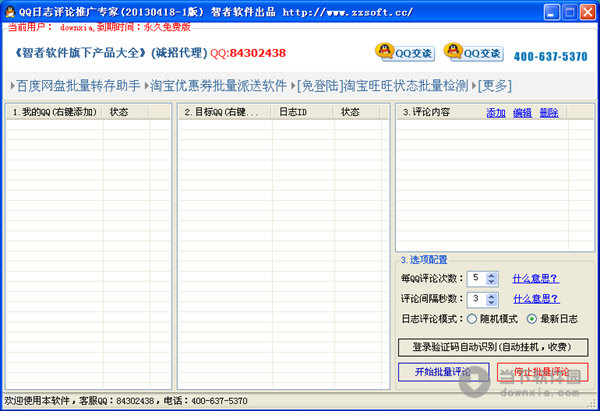
Task: Click status bar 欢迎使用本软件 text
Action: click(x=126, y=401)
